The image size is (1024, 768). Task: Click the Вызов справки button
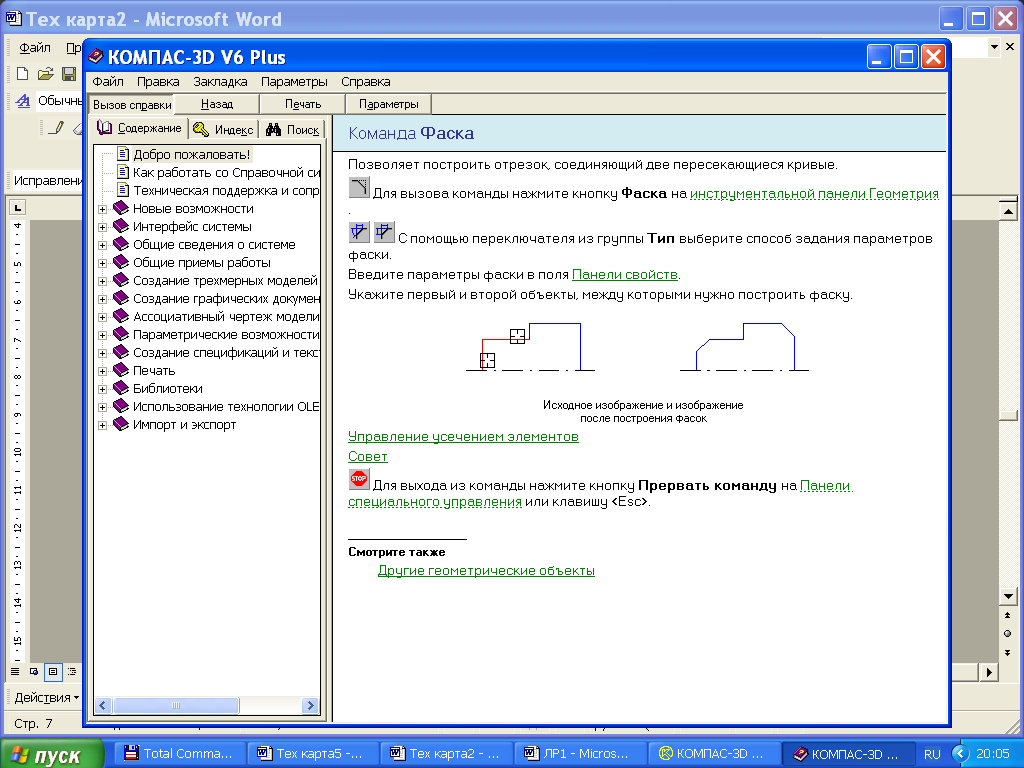pyautogui.click(x=132, y=104)
